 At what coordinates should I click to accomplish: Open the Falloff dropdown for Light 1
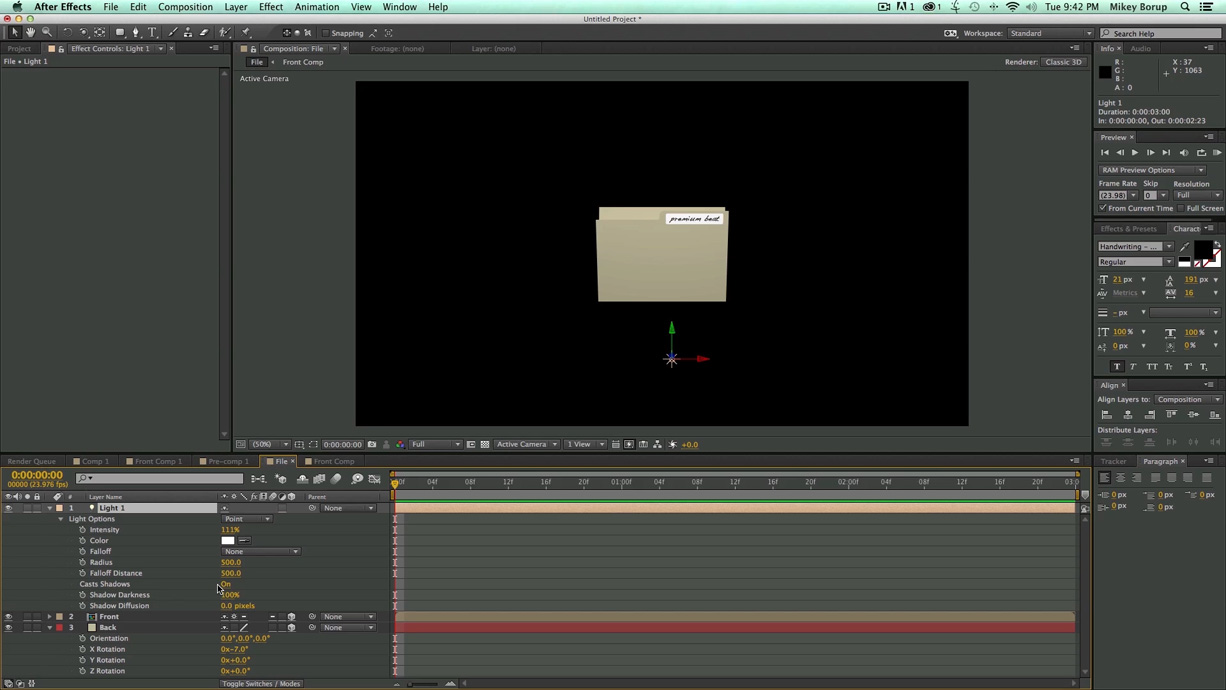[x=261, y=551]
